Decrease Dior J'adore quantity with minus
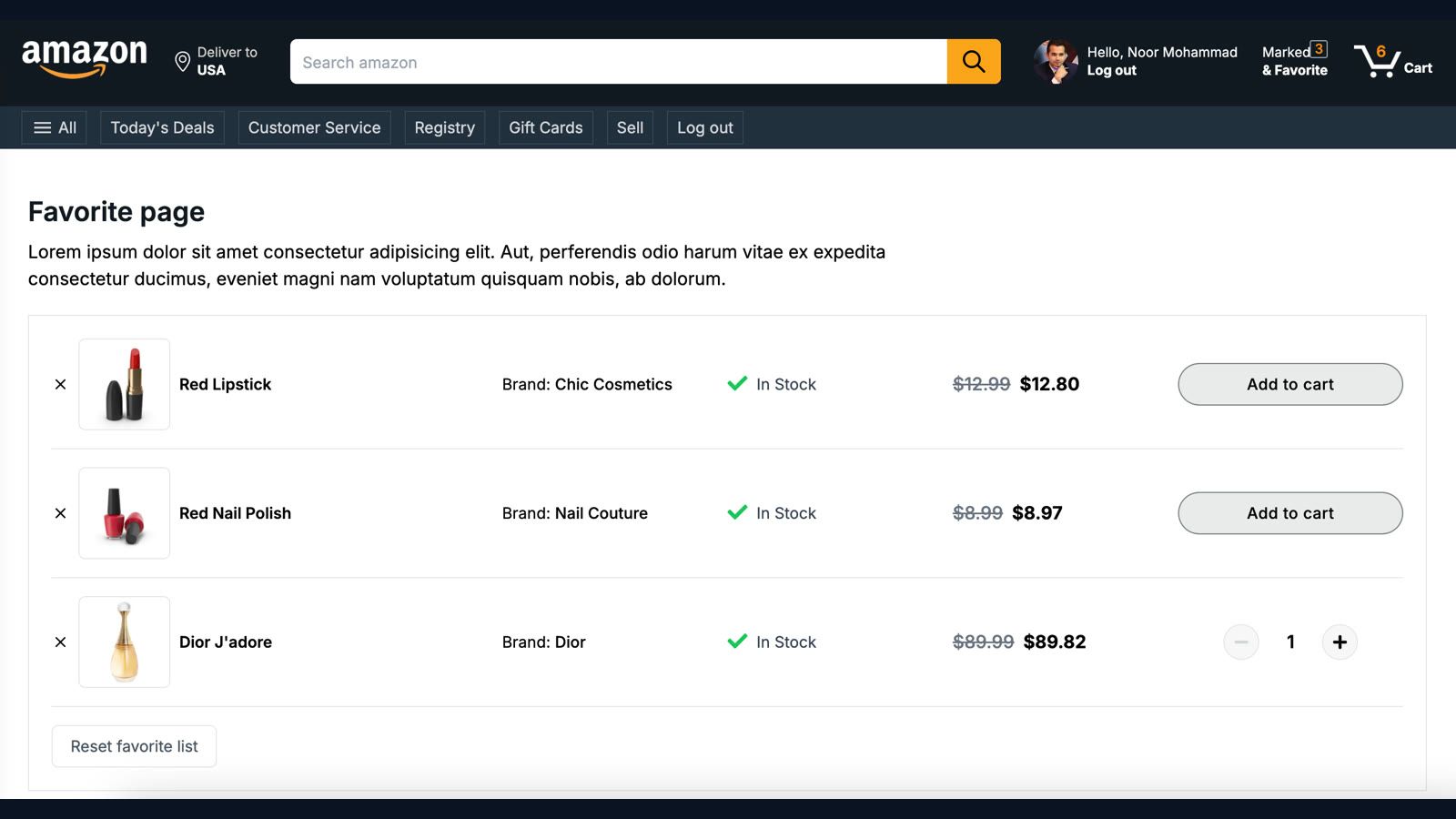The width and height of the screenshot is (1456, 819). 1241,642
